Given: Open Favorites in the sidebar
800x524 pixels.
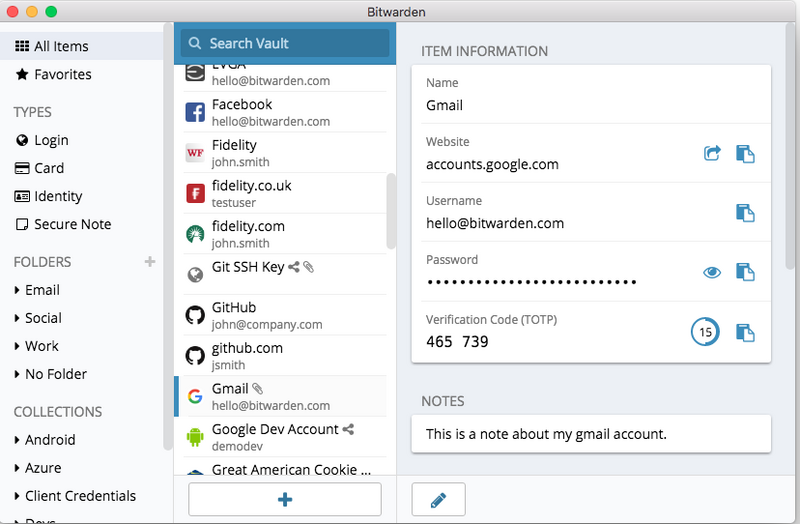Looking at the screenshot, I should (62, 74).
